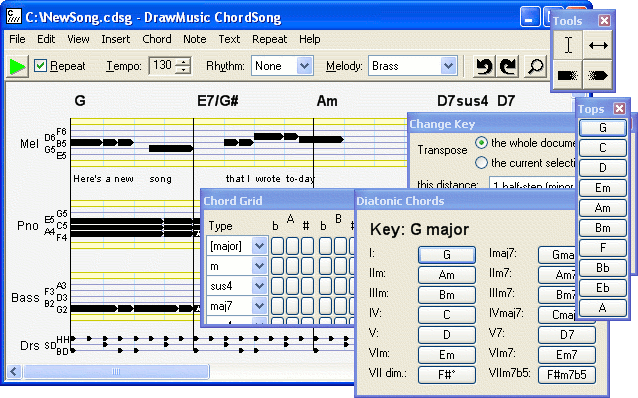Viewport: 638px width, 398px height.
Task: Open the Edit menu
Action: tap(46, 39)
